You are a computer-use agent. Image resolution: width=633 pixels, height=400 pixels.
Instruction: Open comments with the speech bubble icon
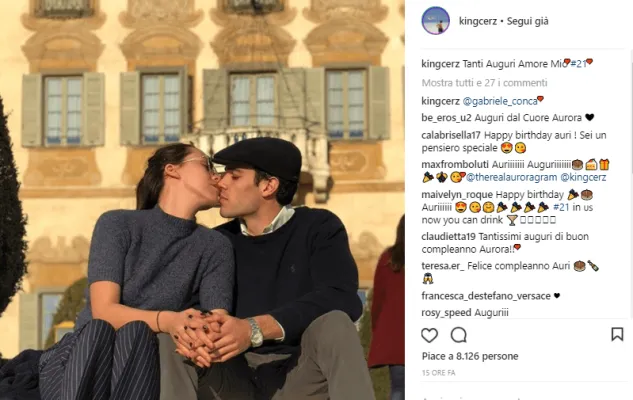(x=459, y=335)
